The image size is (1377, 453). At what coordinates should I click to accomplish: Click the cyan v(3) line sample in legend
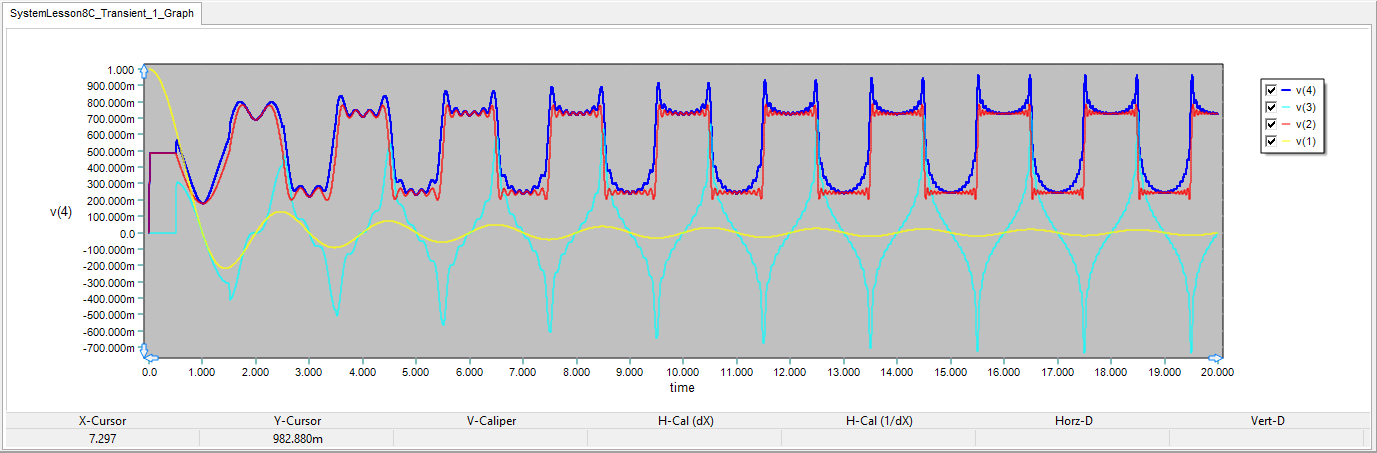point(1285,108)
